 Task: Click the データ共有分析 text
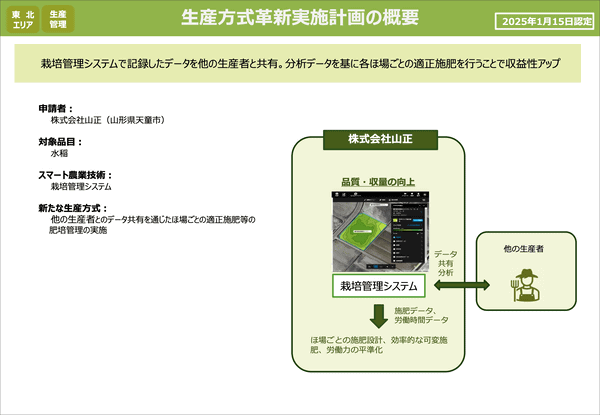445,263
